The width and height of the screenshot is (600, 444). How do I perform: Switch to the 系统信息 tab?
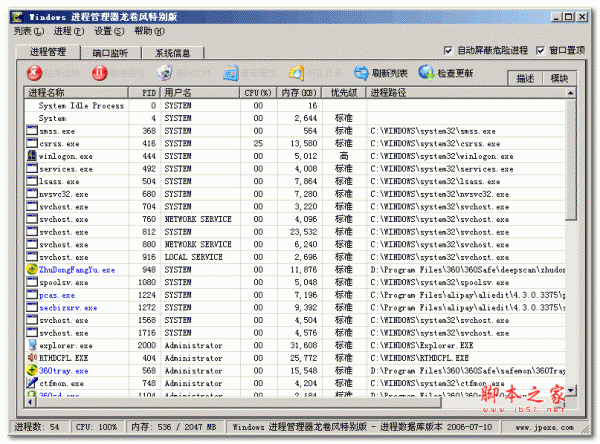[x=173, y=53]
